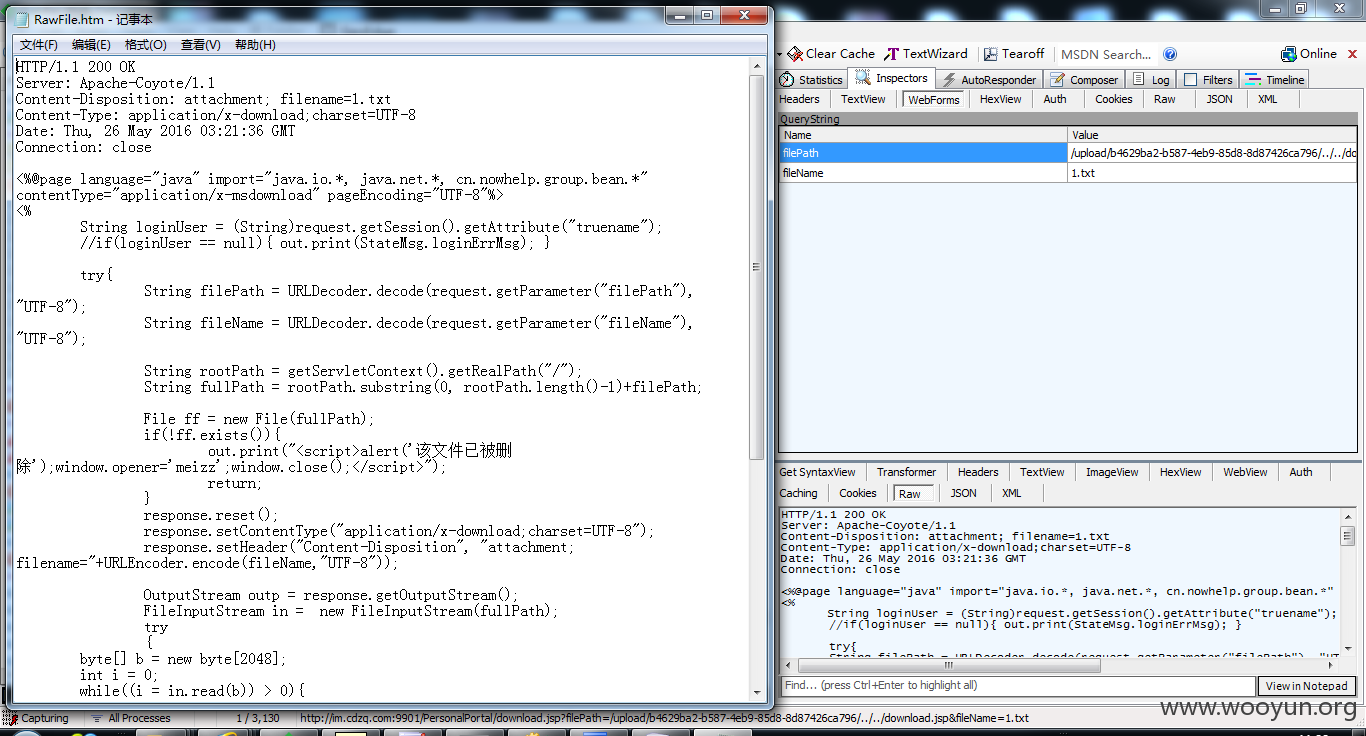Image resolution: width=1366 pixels, height=736 pixels.
Task: Open Notepad's 帮助(H) menu
Action: tap(255, 45)
